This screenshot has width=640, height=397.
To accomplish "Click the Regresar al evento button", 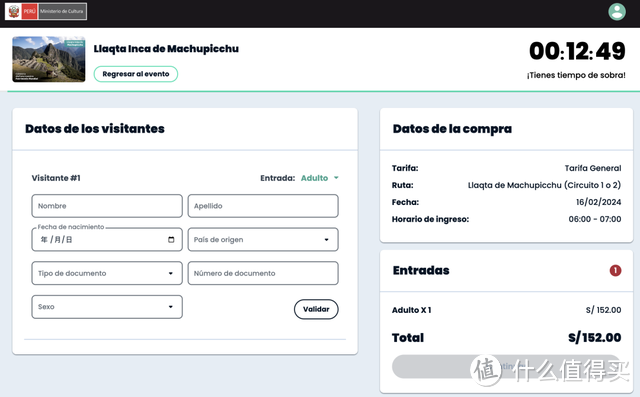I will pyautogui.click(x=136, y=74).
